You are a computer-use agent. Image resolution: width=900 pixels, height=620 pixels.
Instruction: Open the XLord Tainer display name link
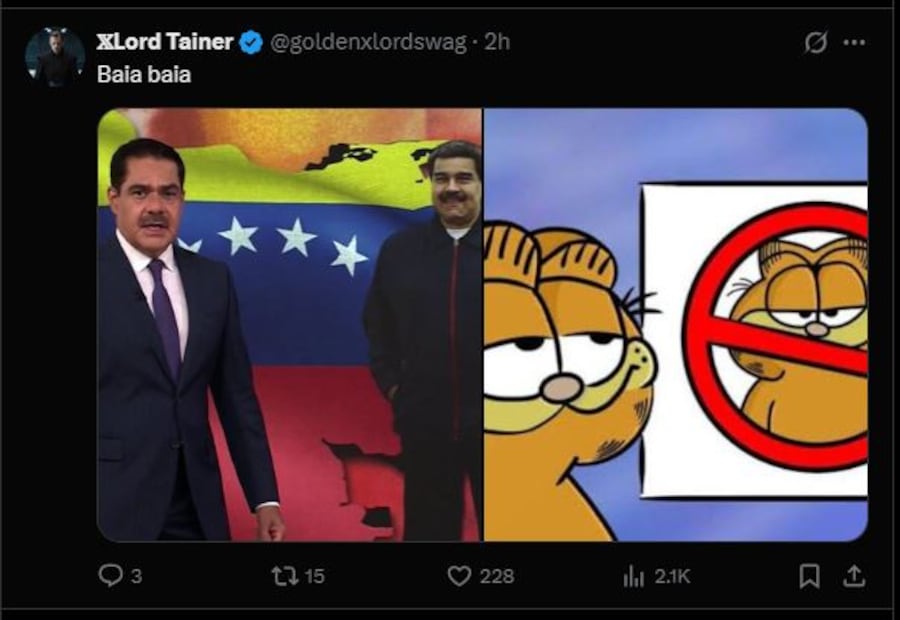pos(165,42)
